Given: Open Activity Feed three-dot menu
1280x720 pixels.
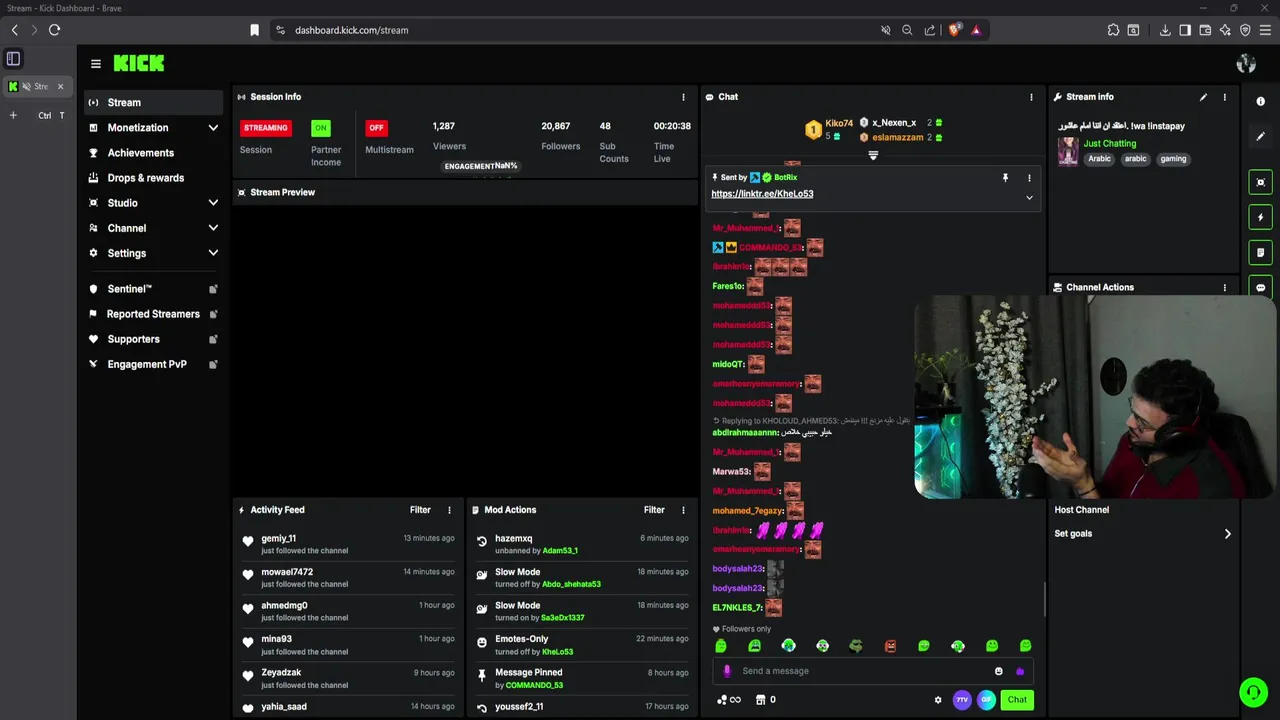Looking at the screenshot, I should pyautogui.click(x=449, y=510).
